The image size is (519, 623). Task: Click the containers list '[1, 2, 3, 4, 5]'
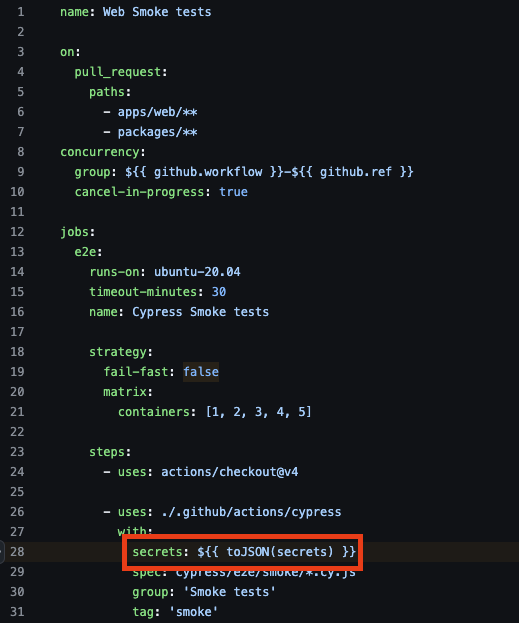point(259,412)
